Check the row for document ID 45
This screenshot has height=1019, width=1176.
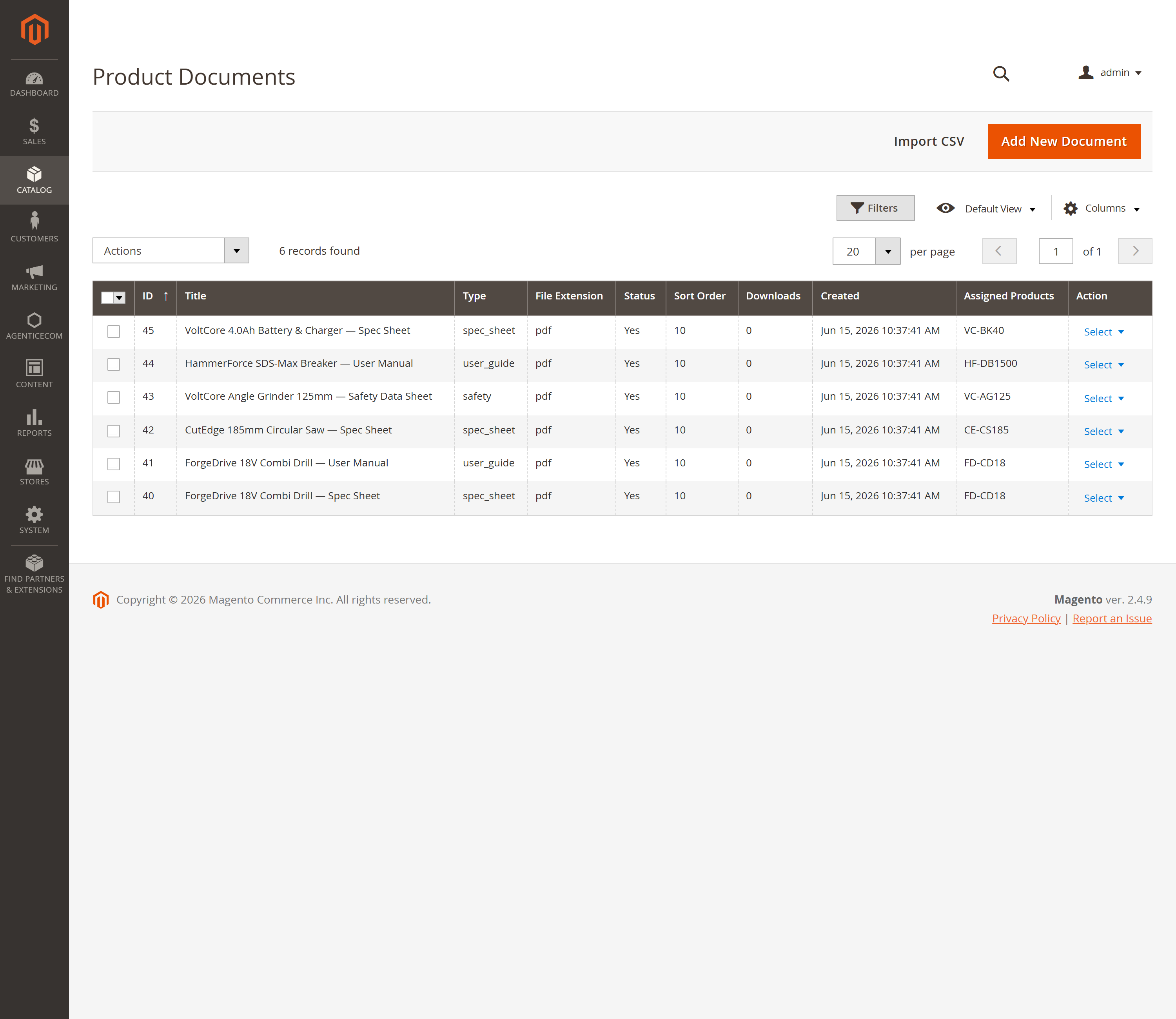(x=114, y=332)
